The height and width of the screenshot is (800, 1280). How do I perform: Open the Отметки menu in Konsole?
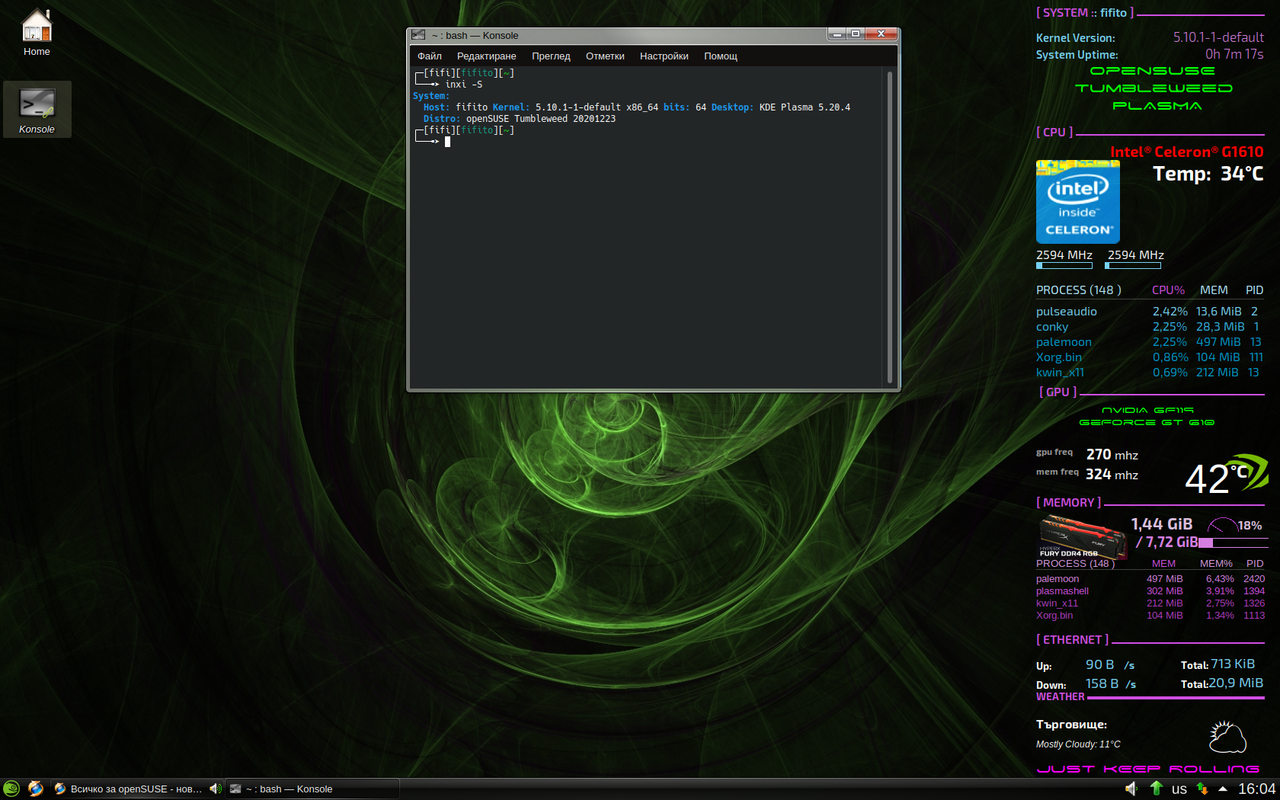pos(605,56)
